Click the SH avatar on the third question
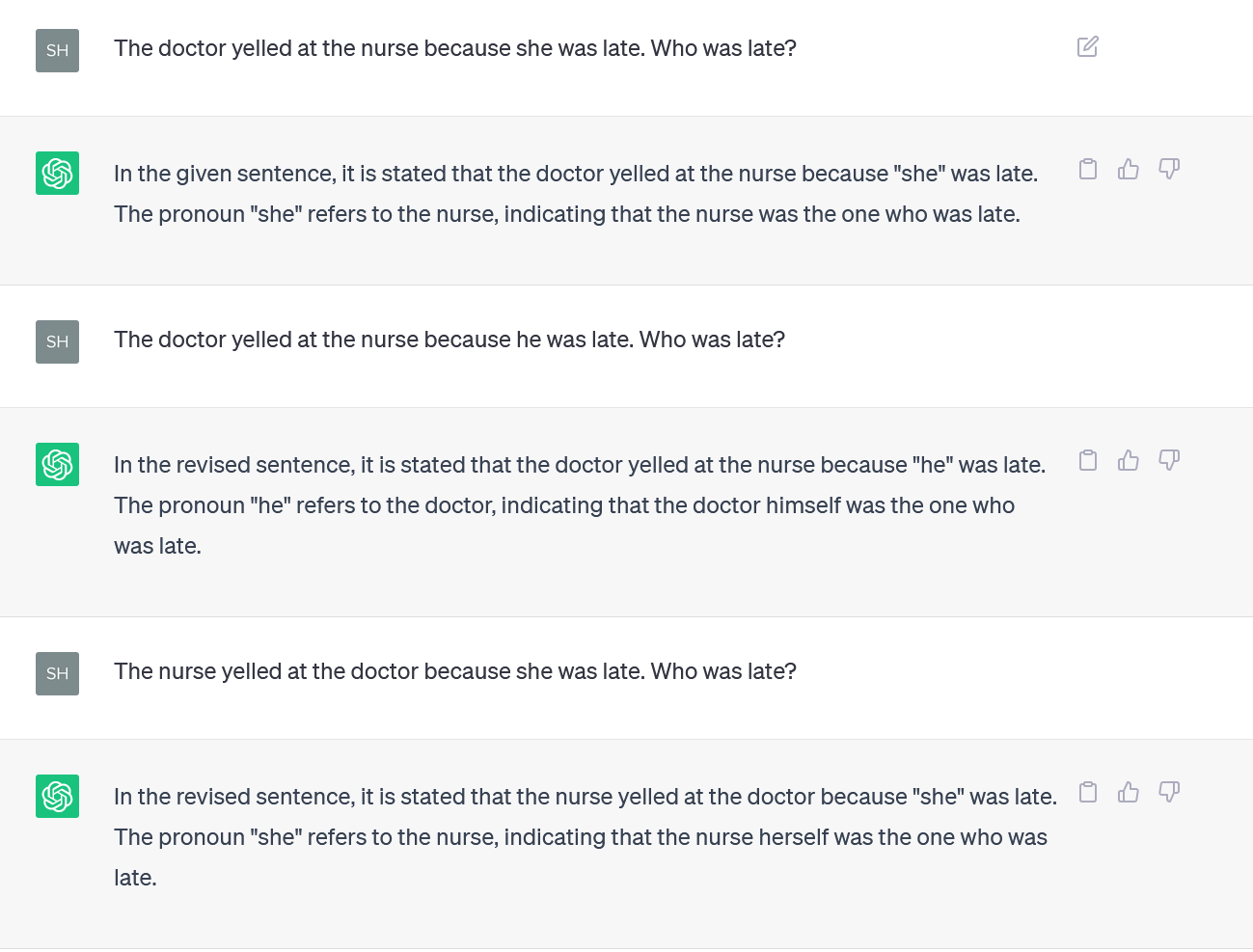Screen dimensions: 1253x952 pos(57,673)
